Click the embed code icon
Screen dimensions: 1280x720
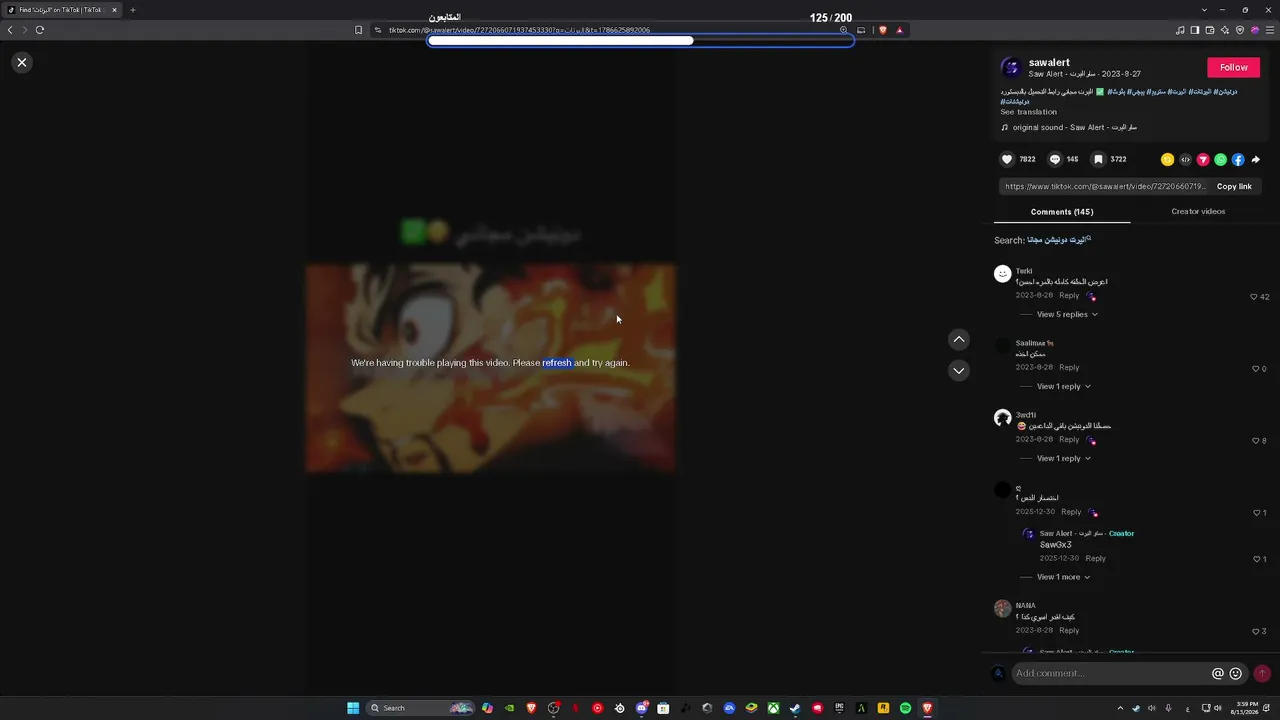coord(1185,160)
